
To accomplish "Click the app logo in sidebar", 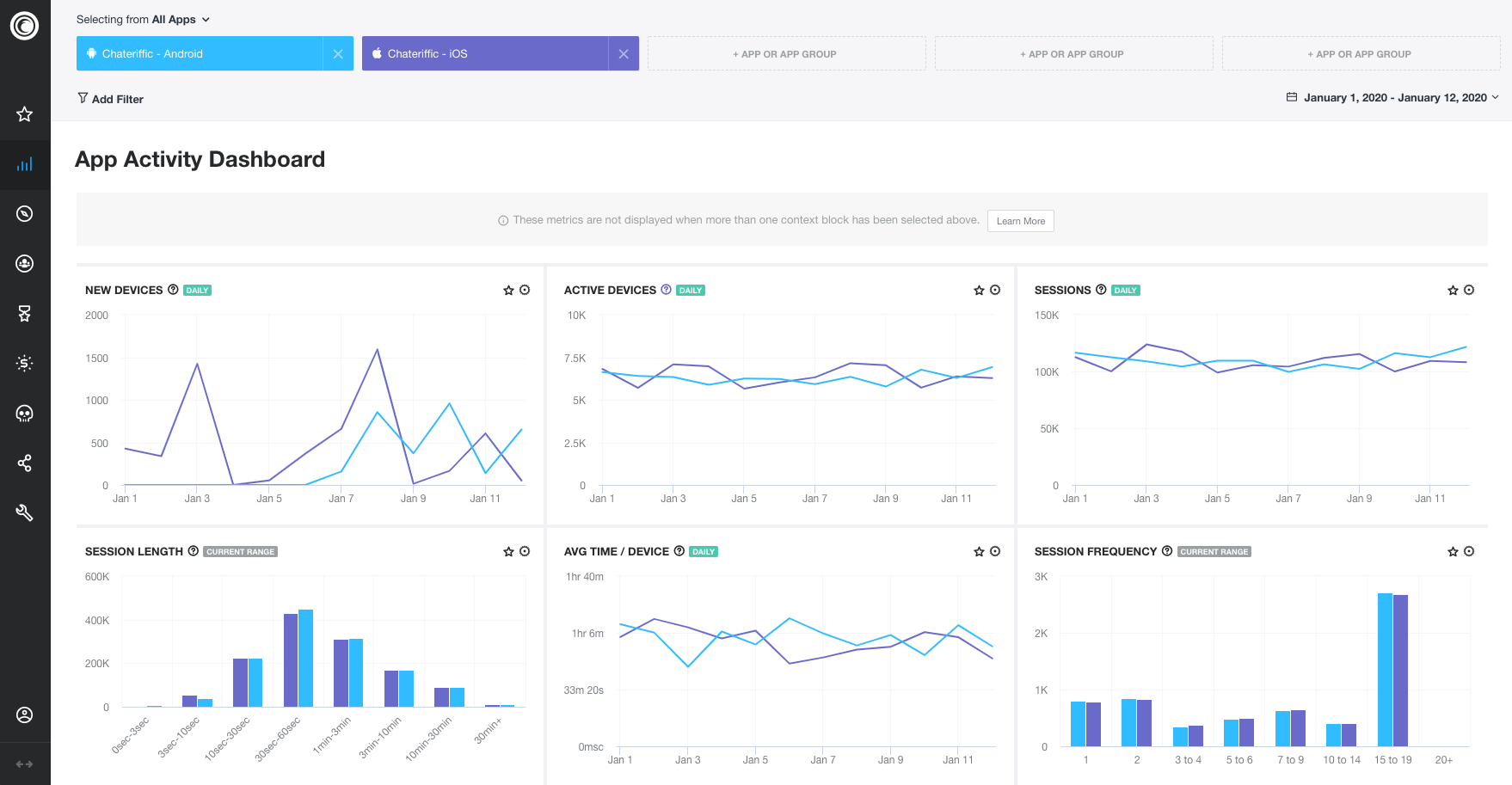I will click(x=24, y=26).
